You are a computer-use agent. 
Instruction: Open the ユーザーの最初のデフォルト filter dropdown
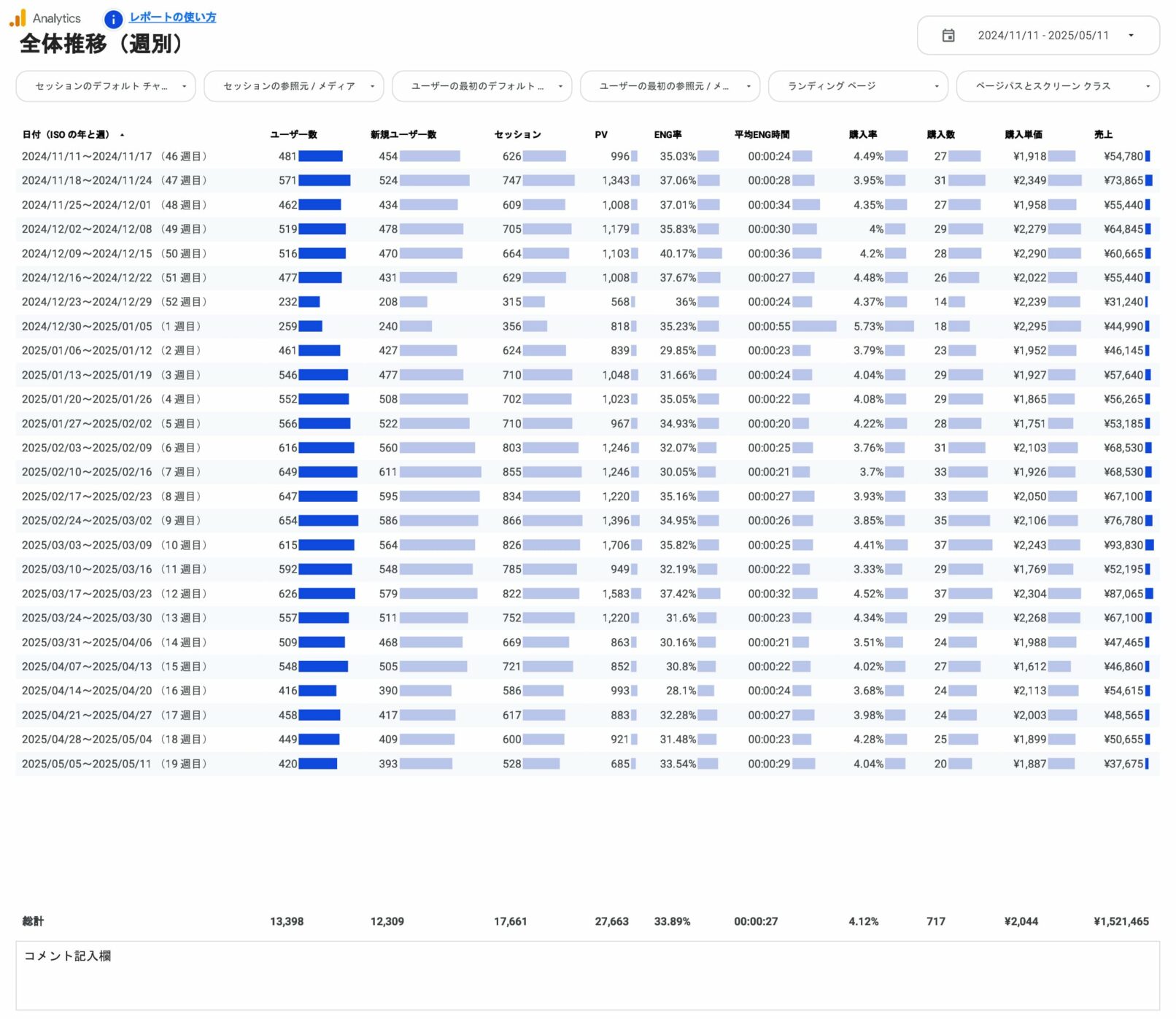coord(481,86)
